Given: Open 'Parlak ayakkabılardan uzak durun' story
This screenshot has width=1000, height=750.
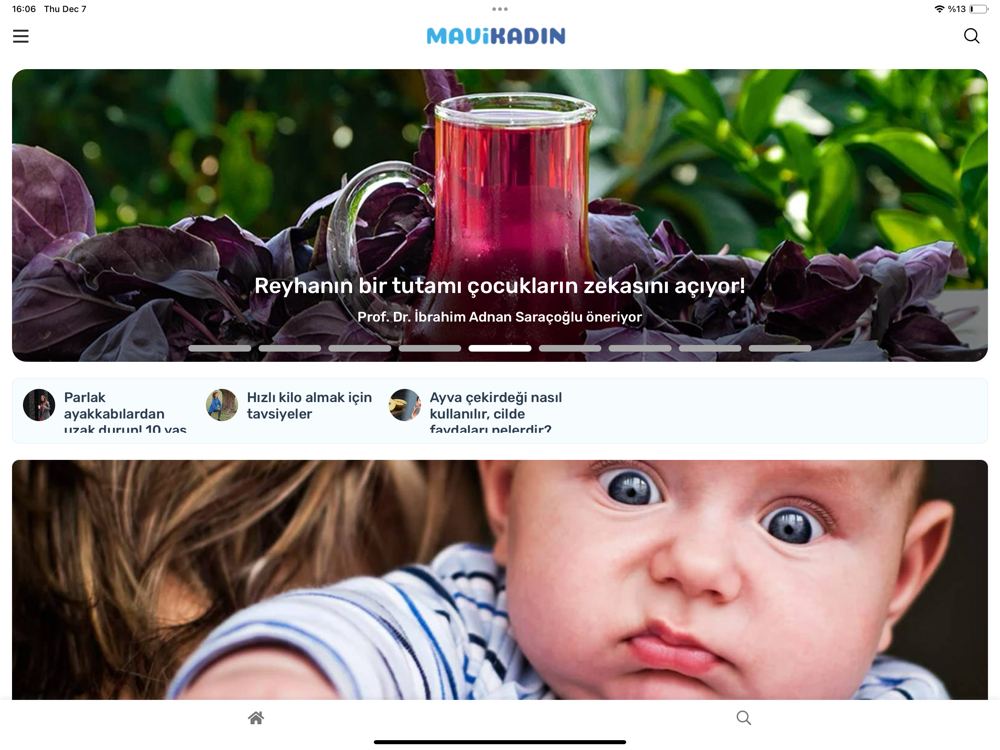Looking at the screenshot, I should [126, 413].
